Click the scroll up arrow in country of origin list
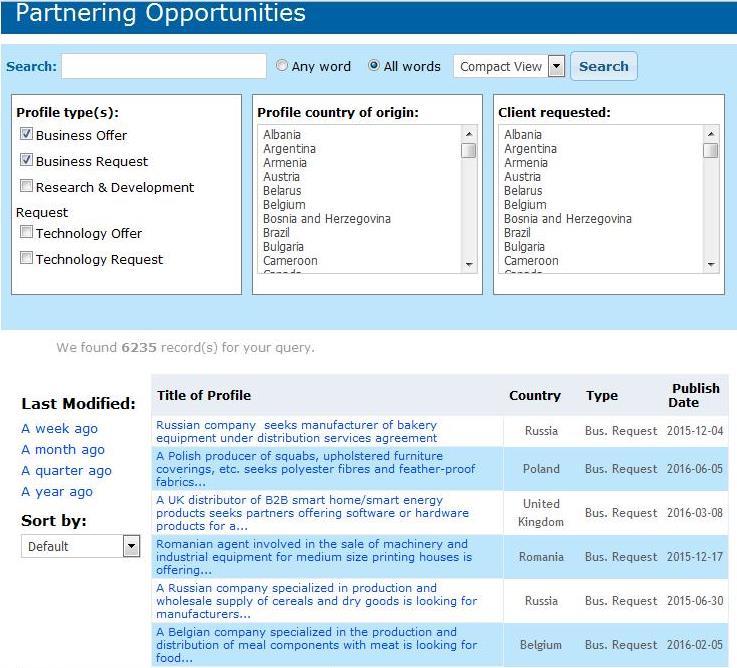Viewport: 737px width, 668px height. 469,134
